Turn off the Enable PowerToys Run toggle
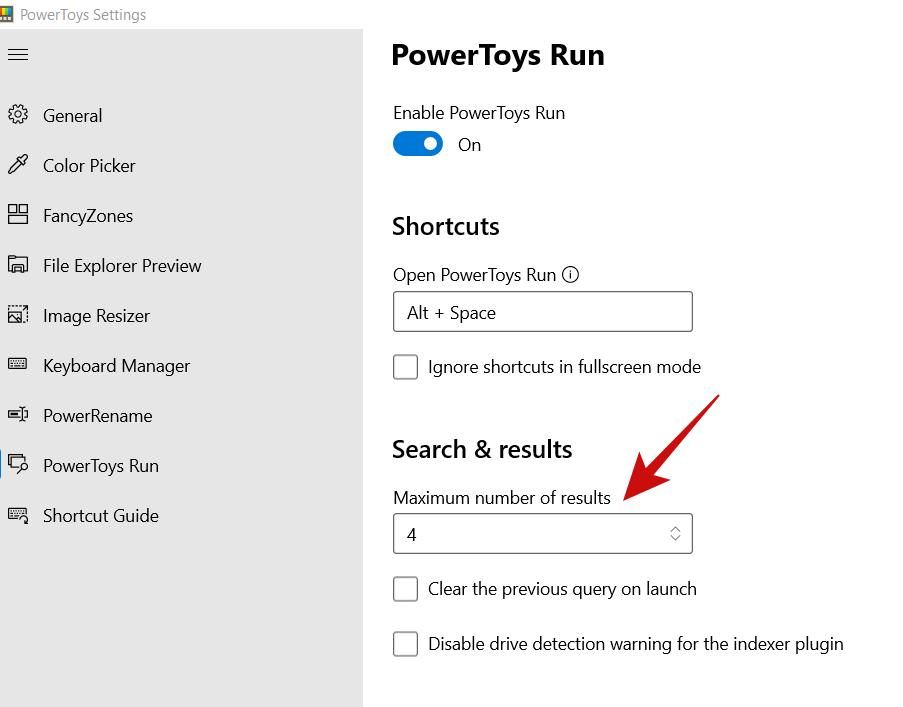This screenshot has height=707, width=903. (x=418, y=144)
